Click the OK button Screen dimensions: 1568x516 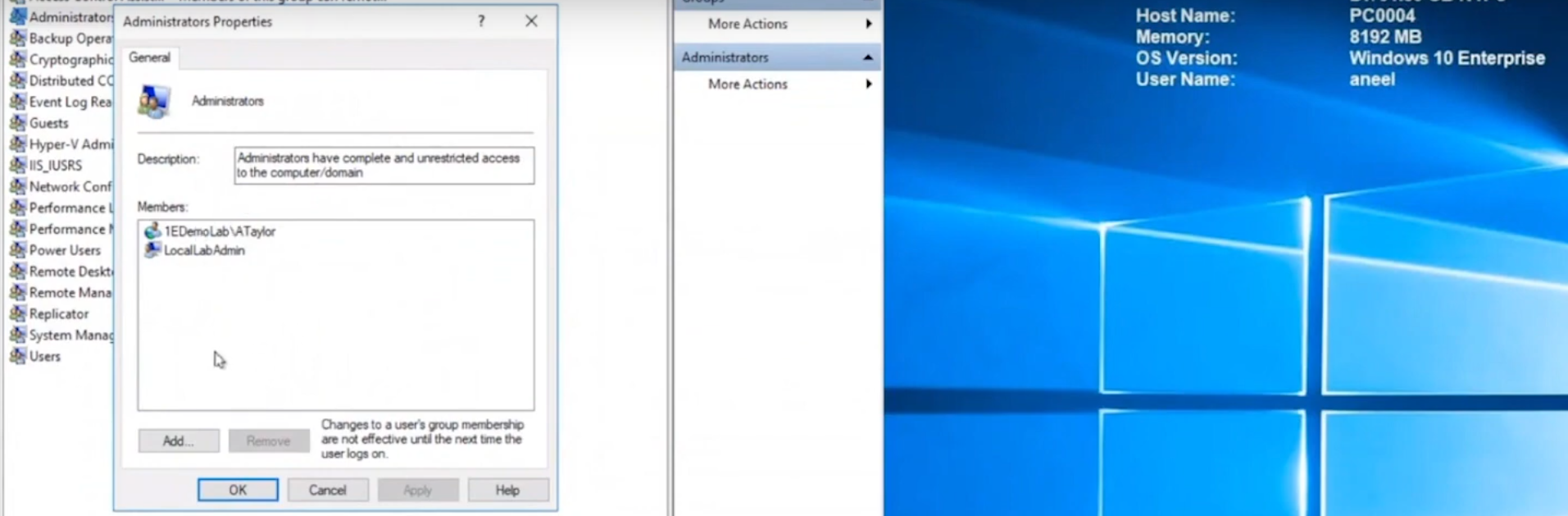pos(238,490)
